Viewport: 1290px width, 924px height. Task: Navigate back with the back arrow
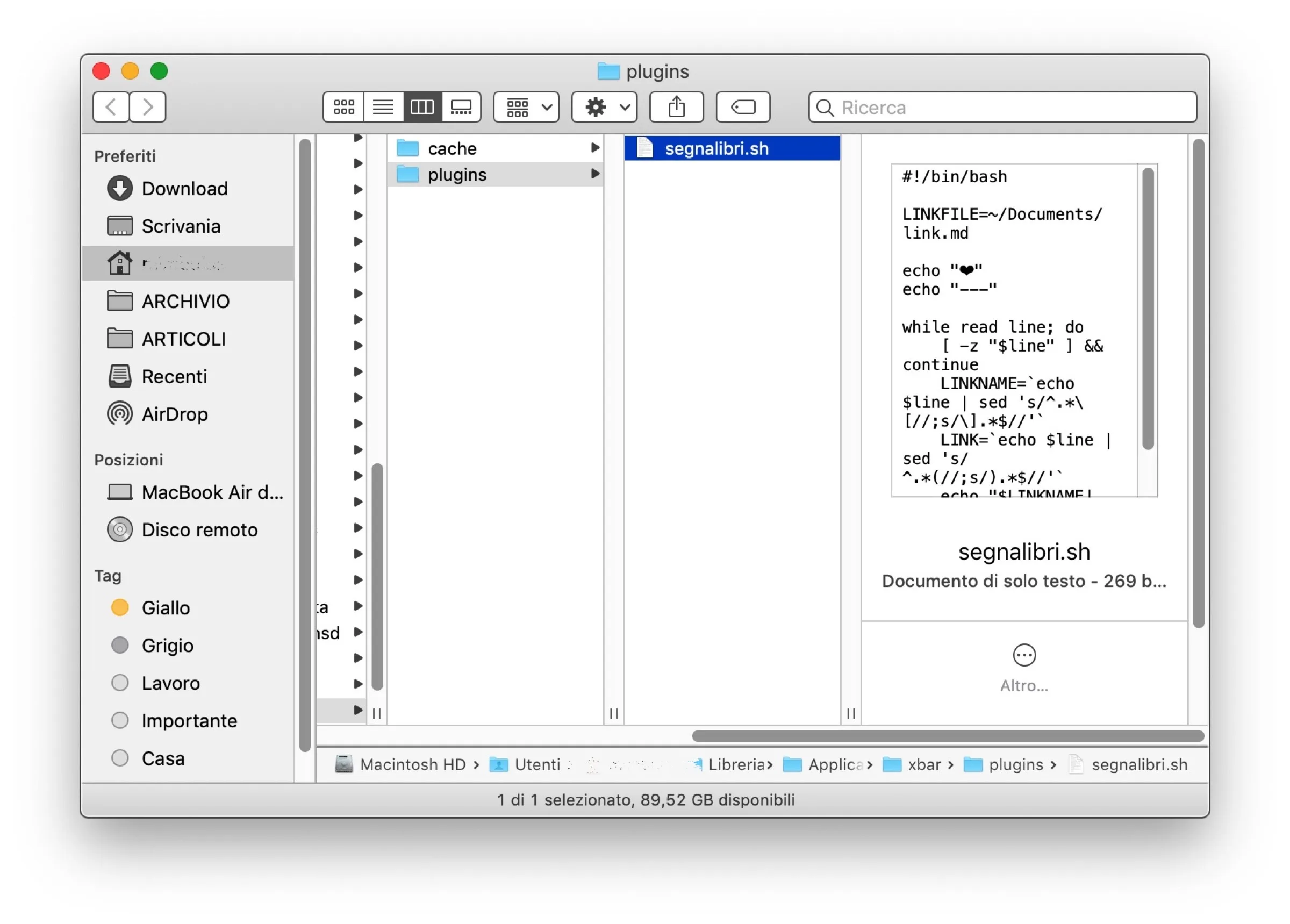click(x=111, y=107)
